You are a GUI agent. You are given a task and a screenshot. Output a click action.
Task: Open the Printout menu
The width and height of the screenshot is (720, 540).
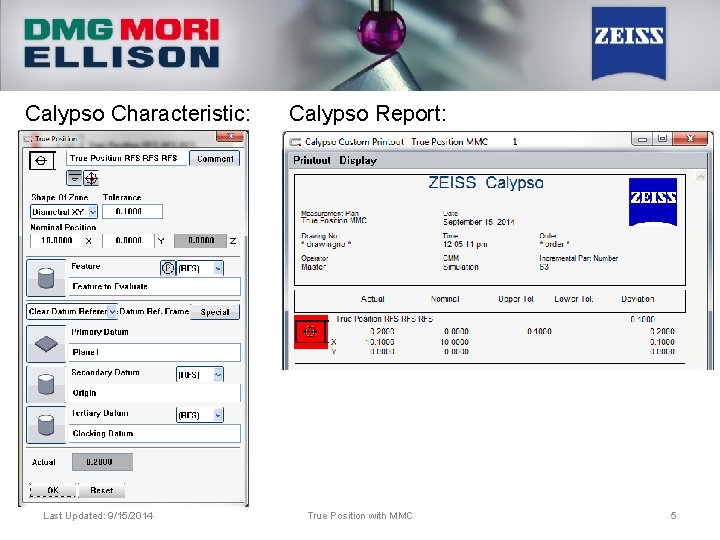pyautogui.click(x=312, y=160)
